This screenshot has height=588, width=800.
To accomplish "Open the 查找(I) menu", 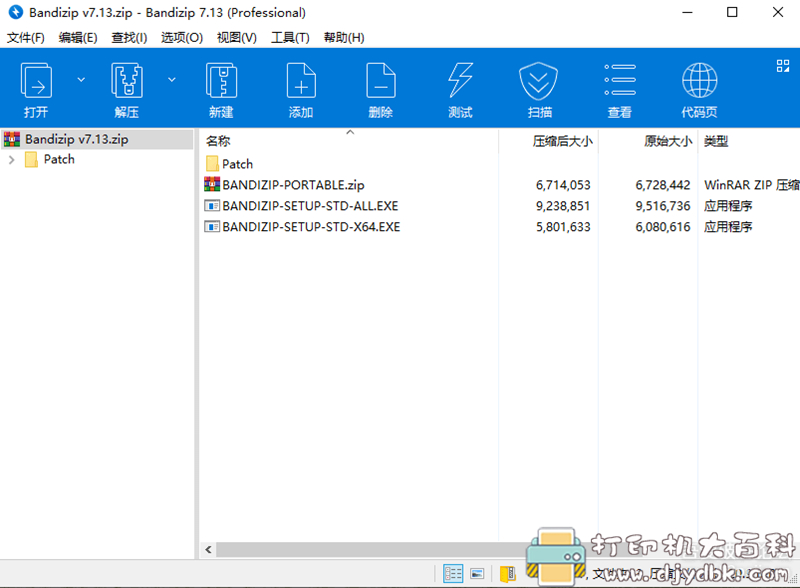I will tap(129, 38).
